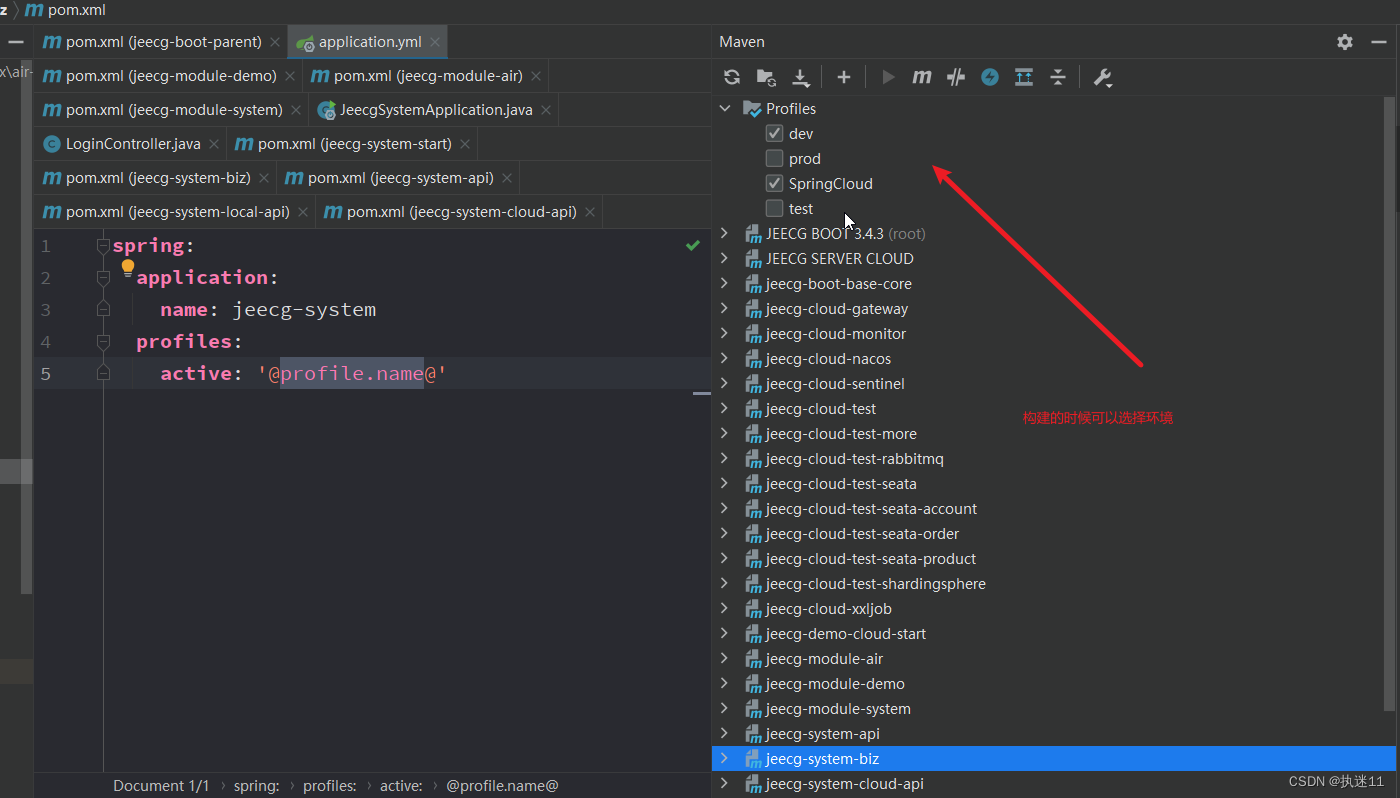Click 'Document 1/1' breadcrumb

[x=161, y=786]
